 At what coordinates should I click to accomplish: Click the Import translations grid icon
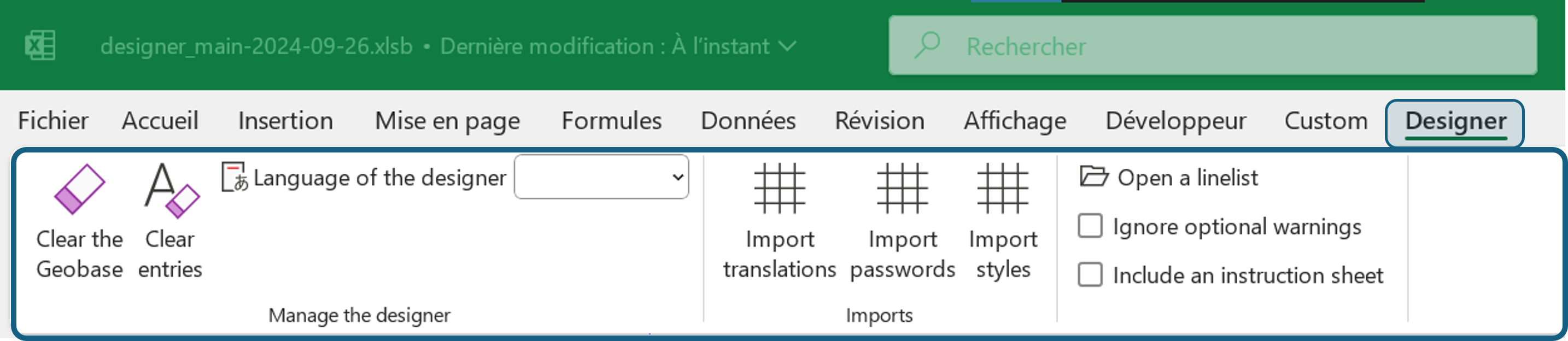pyautogui.click(x=779, y=188)
